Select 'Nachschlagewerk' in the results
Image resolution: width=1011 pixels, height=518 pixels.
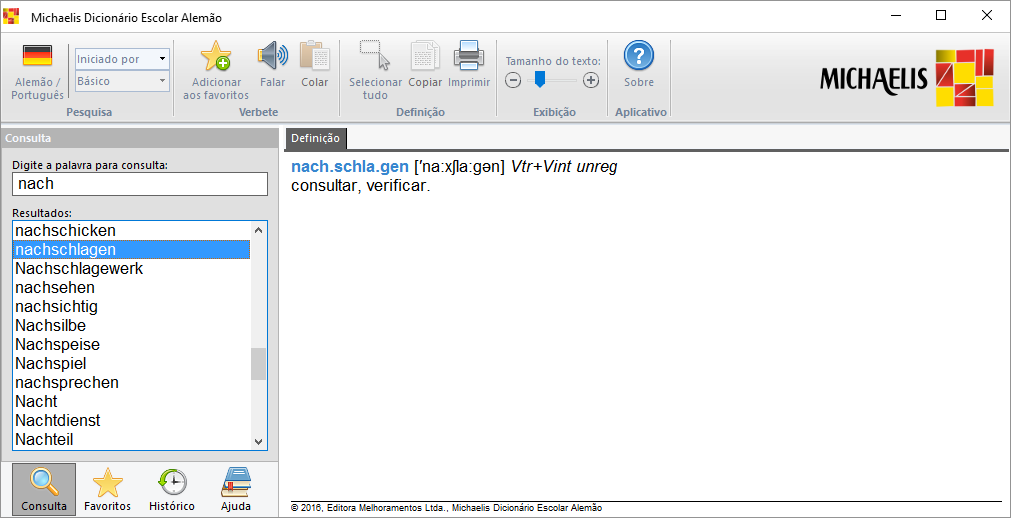point(132,268)
